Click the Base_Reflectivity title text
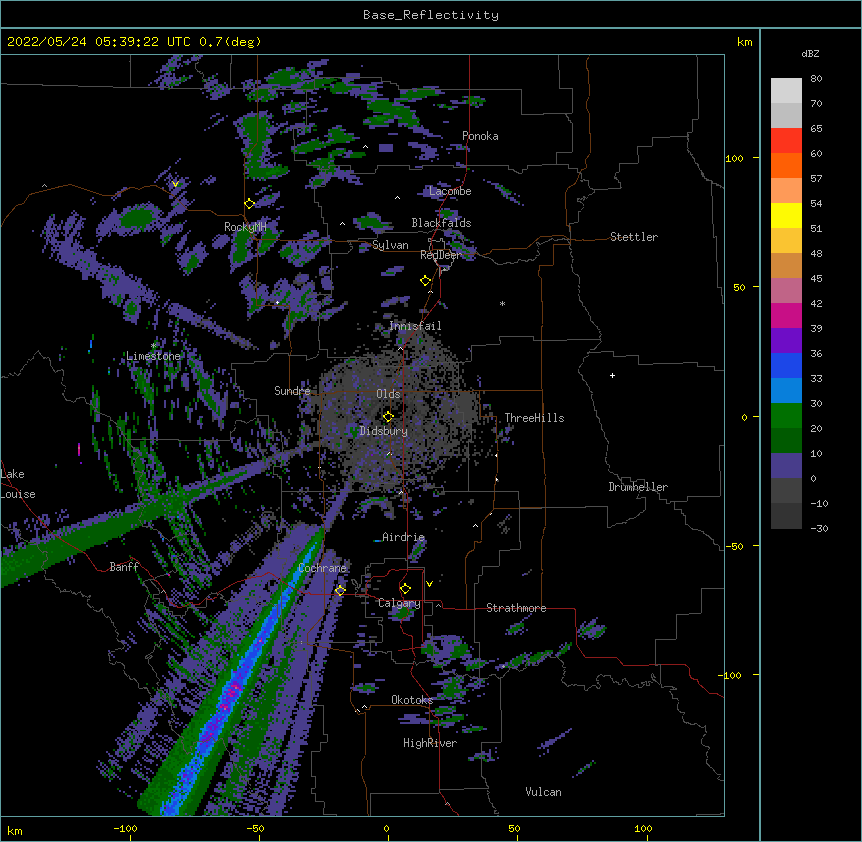The height and width of the screenshot is (842, 862). click(431, 15)
